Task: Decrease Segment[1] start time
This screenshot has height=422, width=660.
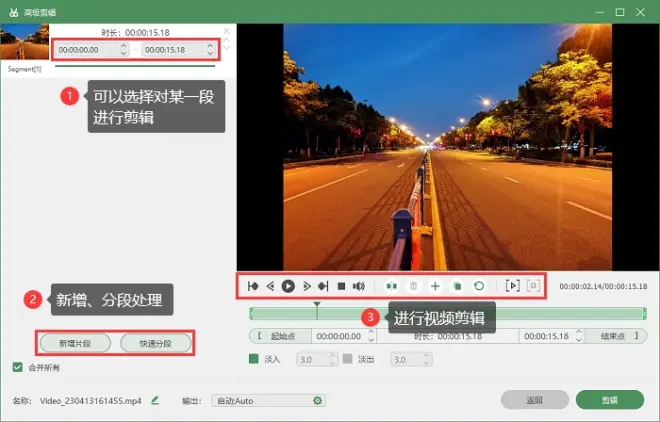Action: tap(123, 53)
